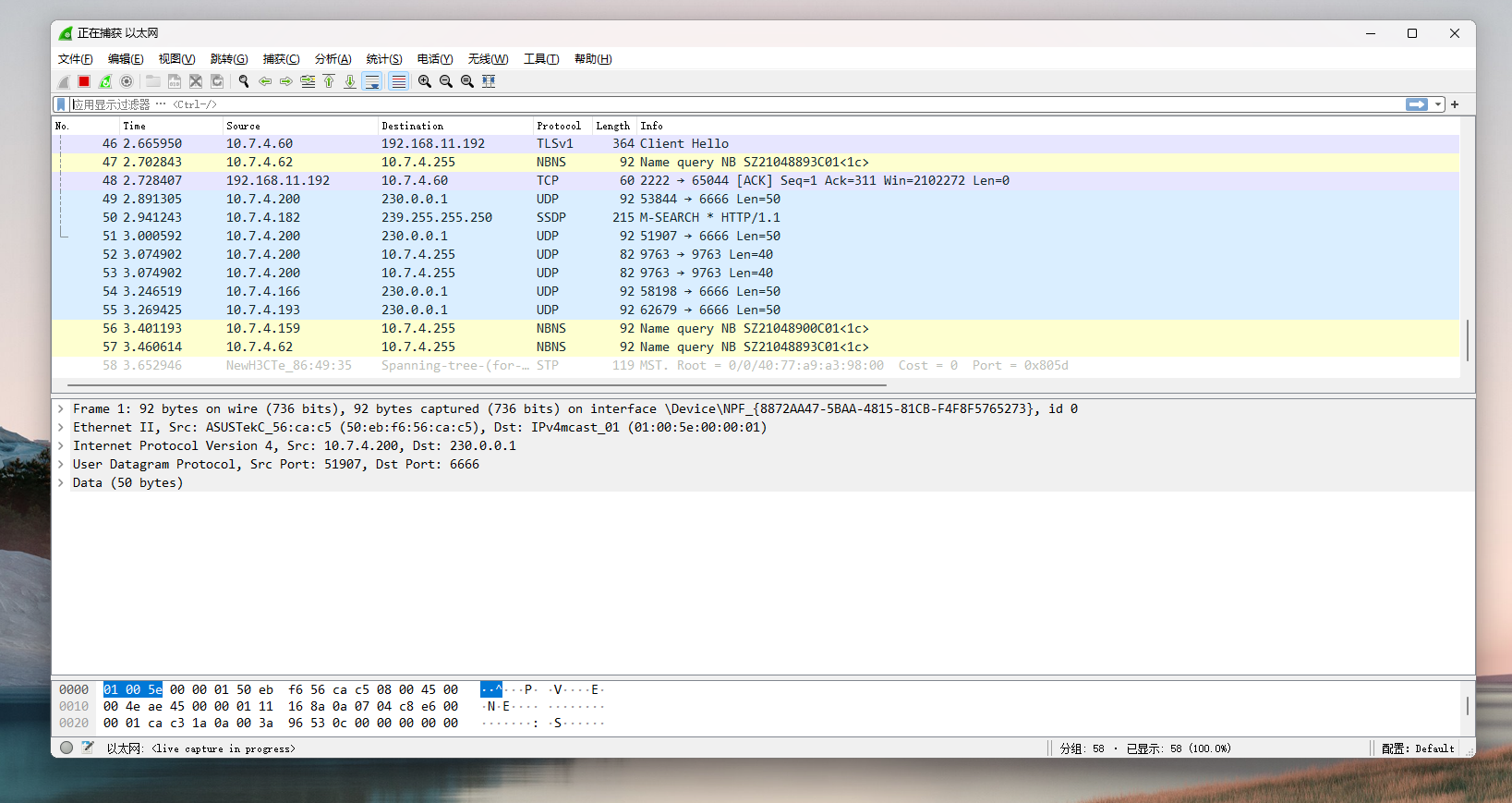Screen dimensions: 1512x803
Task: Expand Internet Protocol Version 4 row
Action: (x=61, y=445)
